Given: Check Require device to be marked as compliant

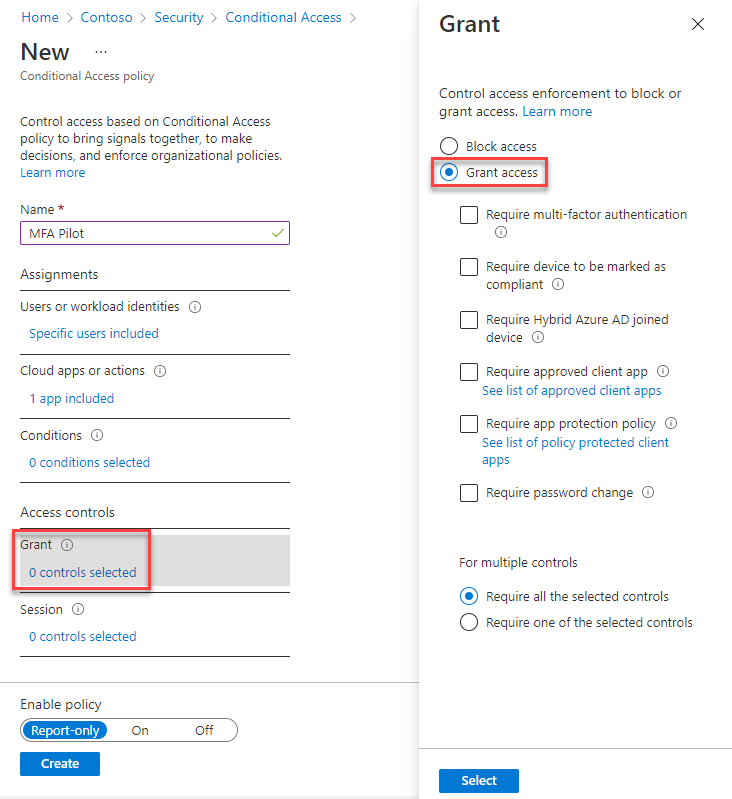Looking at the screenshot, I should point(468,267).
